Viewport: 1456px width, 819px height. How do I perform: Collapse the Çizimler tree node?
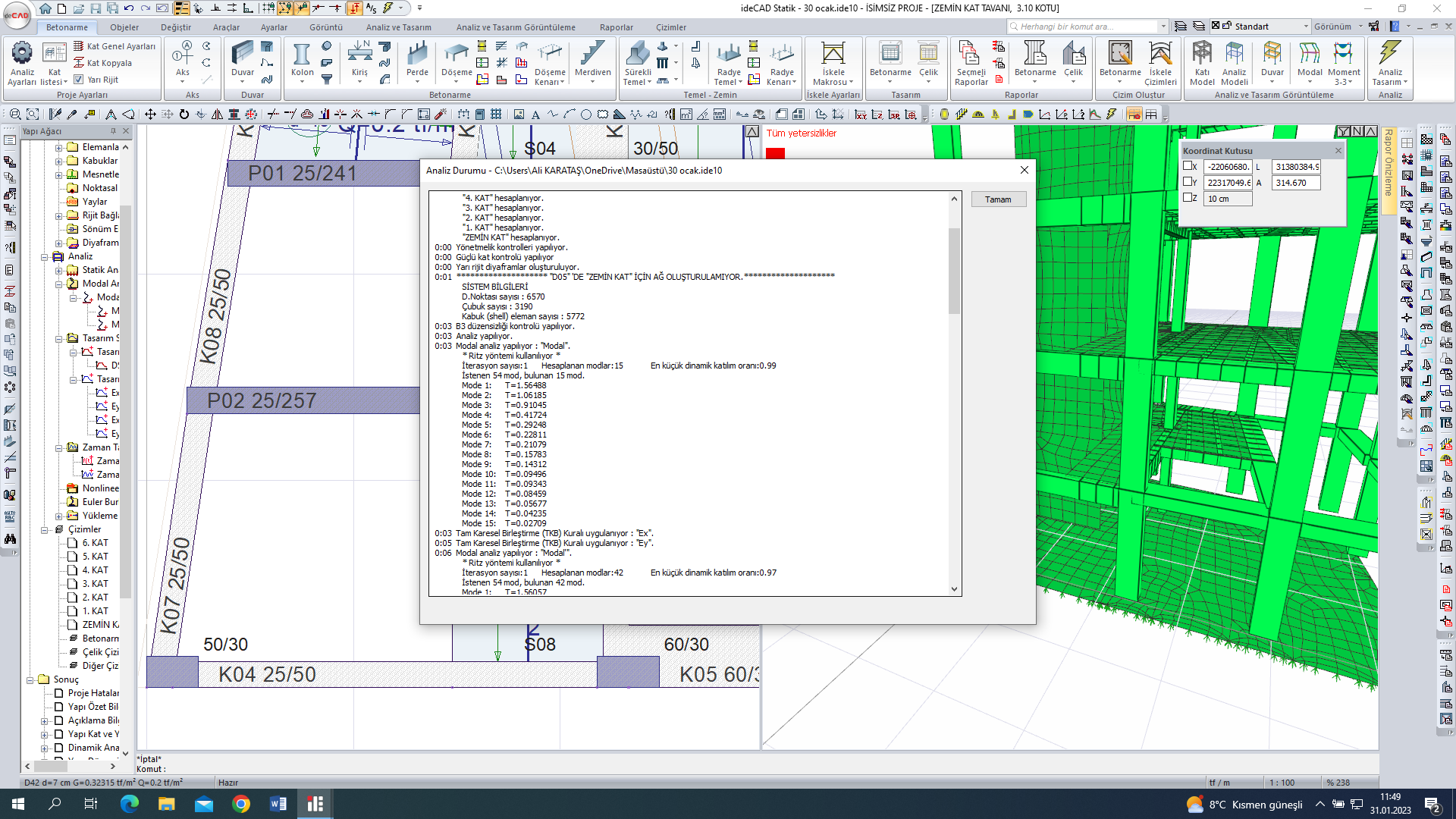click(45, 529)
